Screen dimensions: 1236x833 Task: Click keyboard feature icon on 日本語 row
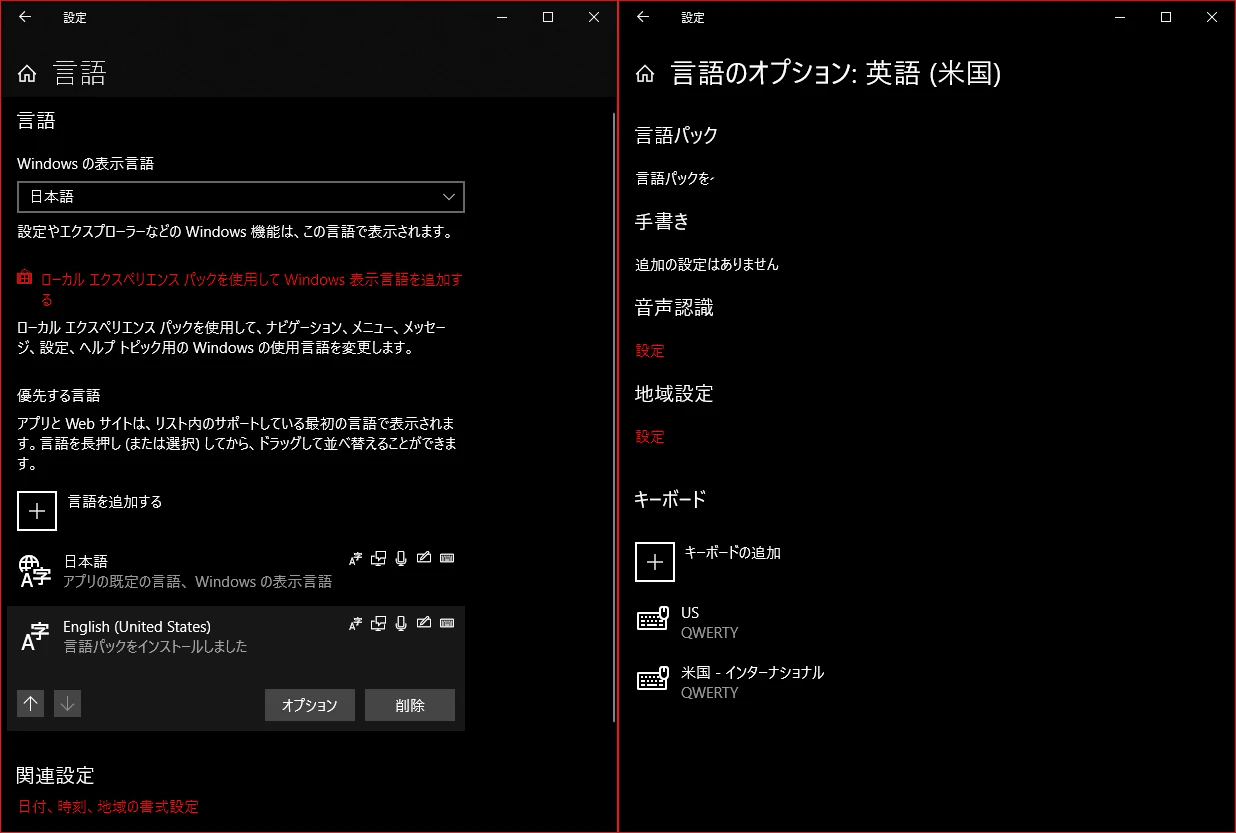447,558
